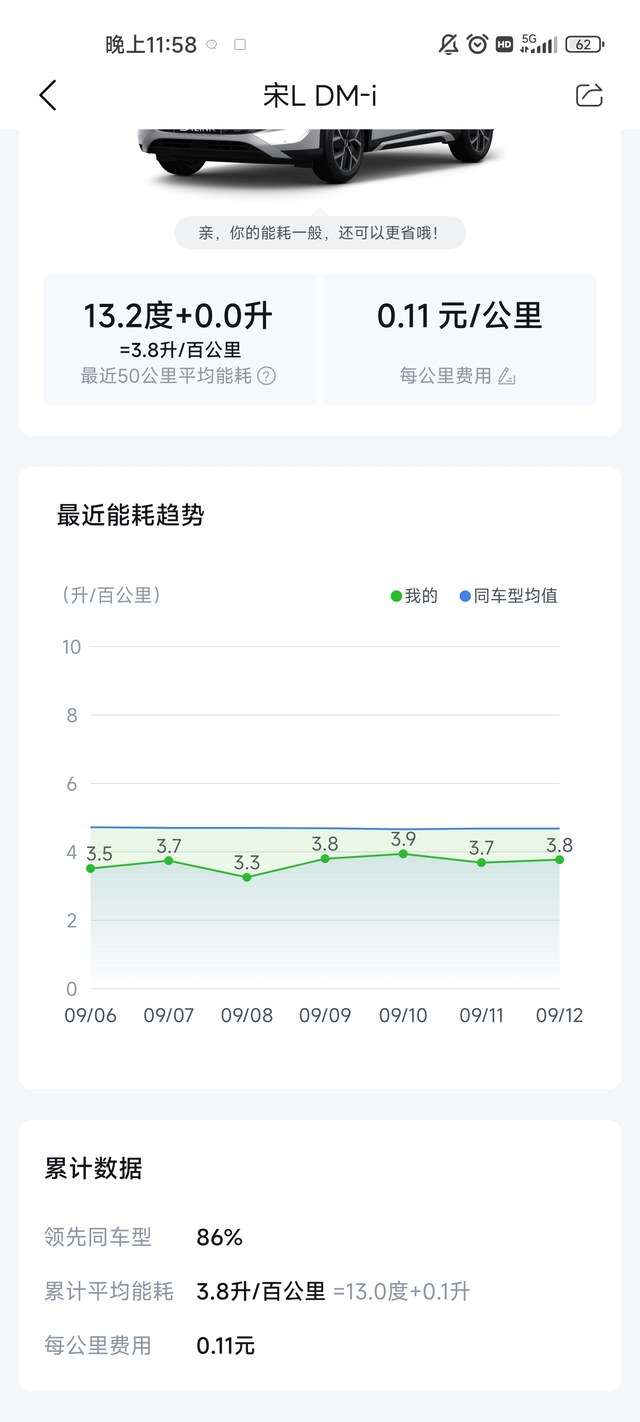Tap the edit pencil icon for per-kilometer cost
Viewport: 640px width, 1422px height.
(507, 376)
